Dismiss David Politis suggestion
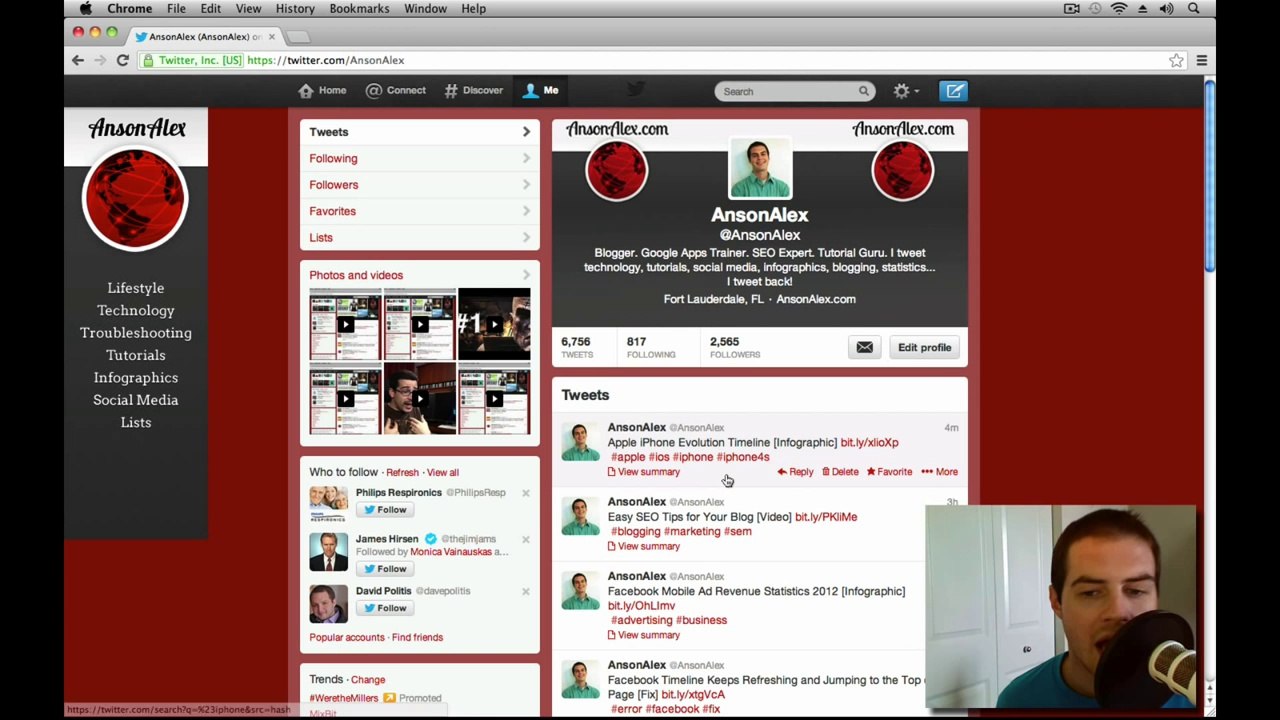 coord(525,591)
